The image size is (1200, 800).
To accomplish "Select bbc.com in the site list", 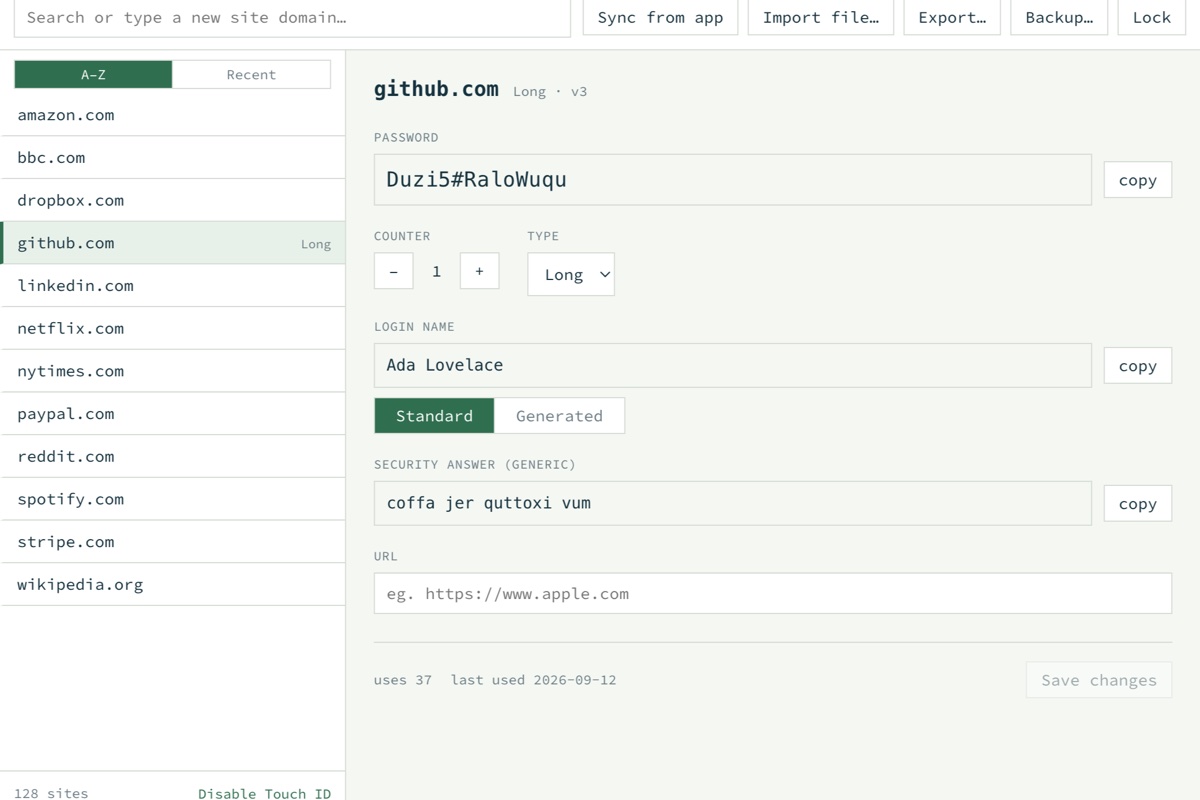I will pyautogui.click(x=173, y=158).
